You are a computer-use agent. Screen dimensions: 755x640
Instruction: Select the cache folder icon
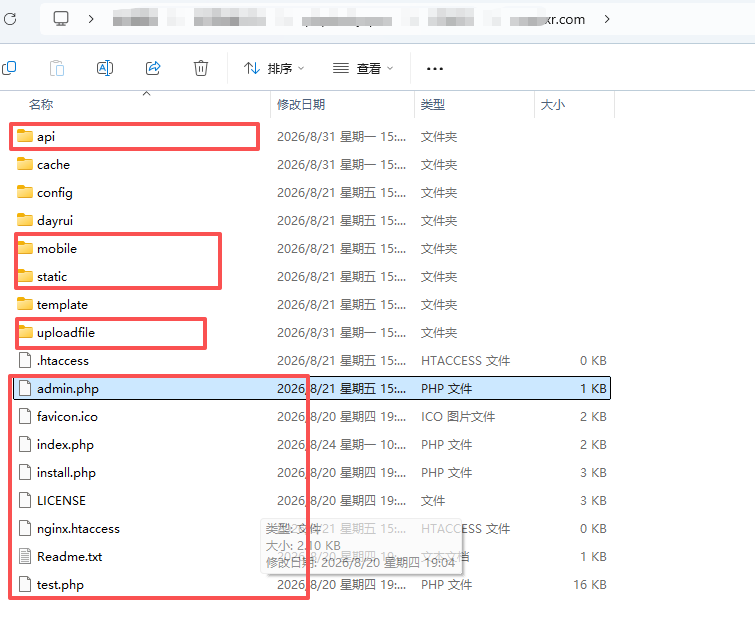pyautogui.click(x=25, y=164)
